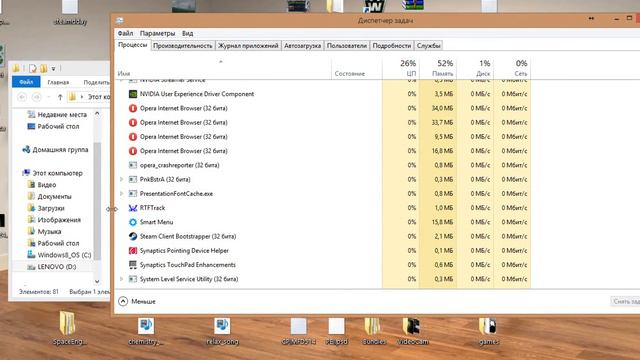
Task: Switch to the Службы tab
Action: [x=429, y=46]
